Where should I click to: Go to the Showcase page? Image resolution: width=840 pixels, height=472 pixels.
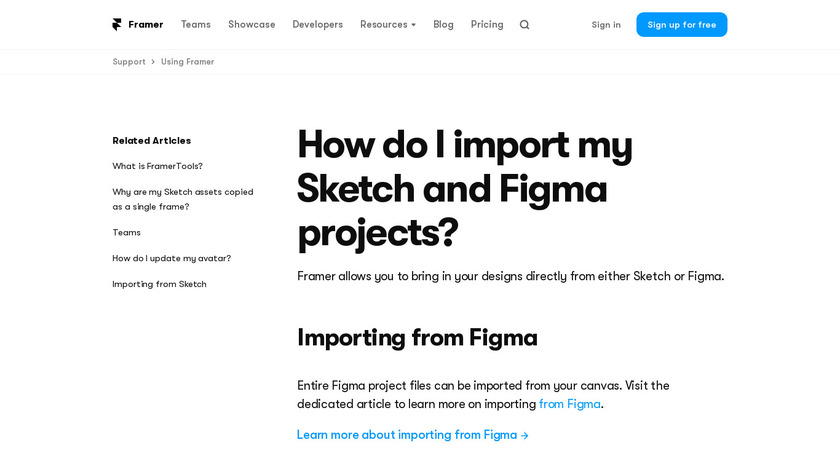point(251,24)
